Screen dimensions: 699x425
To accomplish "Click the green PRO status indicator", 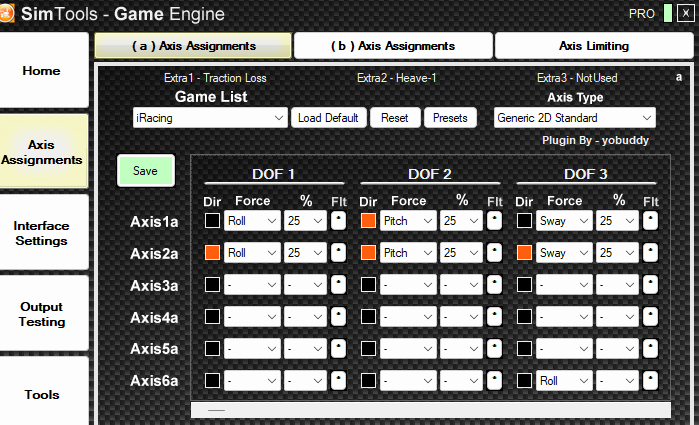I will tap(667, 13).
